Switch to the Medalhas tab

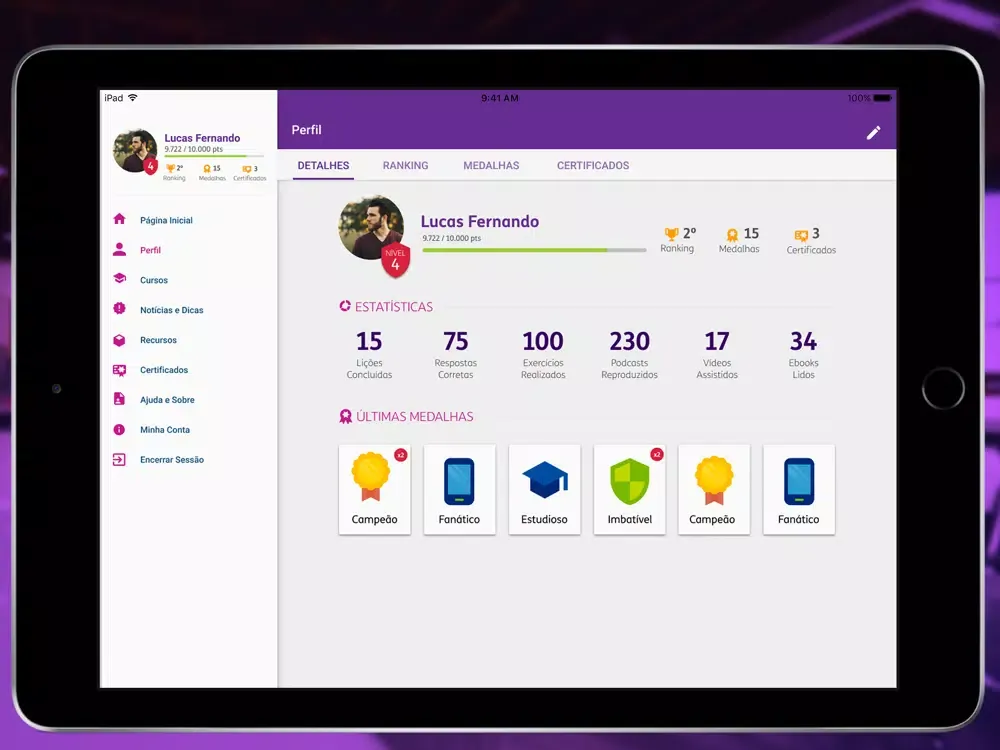[x=491, y=165]
